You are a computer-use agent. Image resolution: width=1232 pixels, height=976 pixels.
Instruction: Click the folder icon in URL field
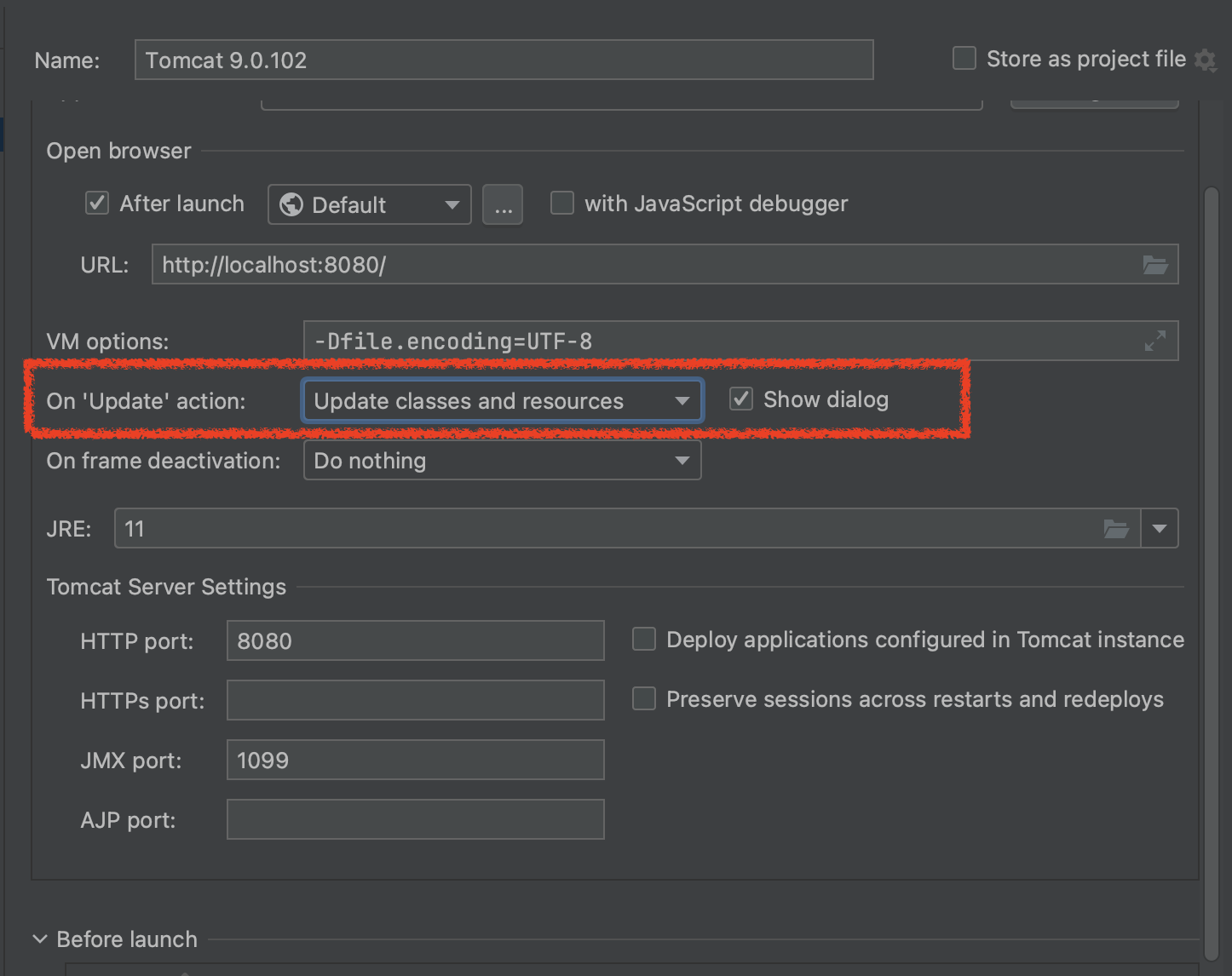(x=1154, y=265)
